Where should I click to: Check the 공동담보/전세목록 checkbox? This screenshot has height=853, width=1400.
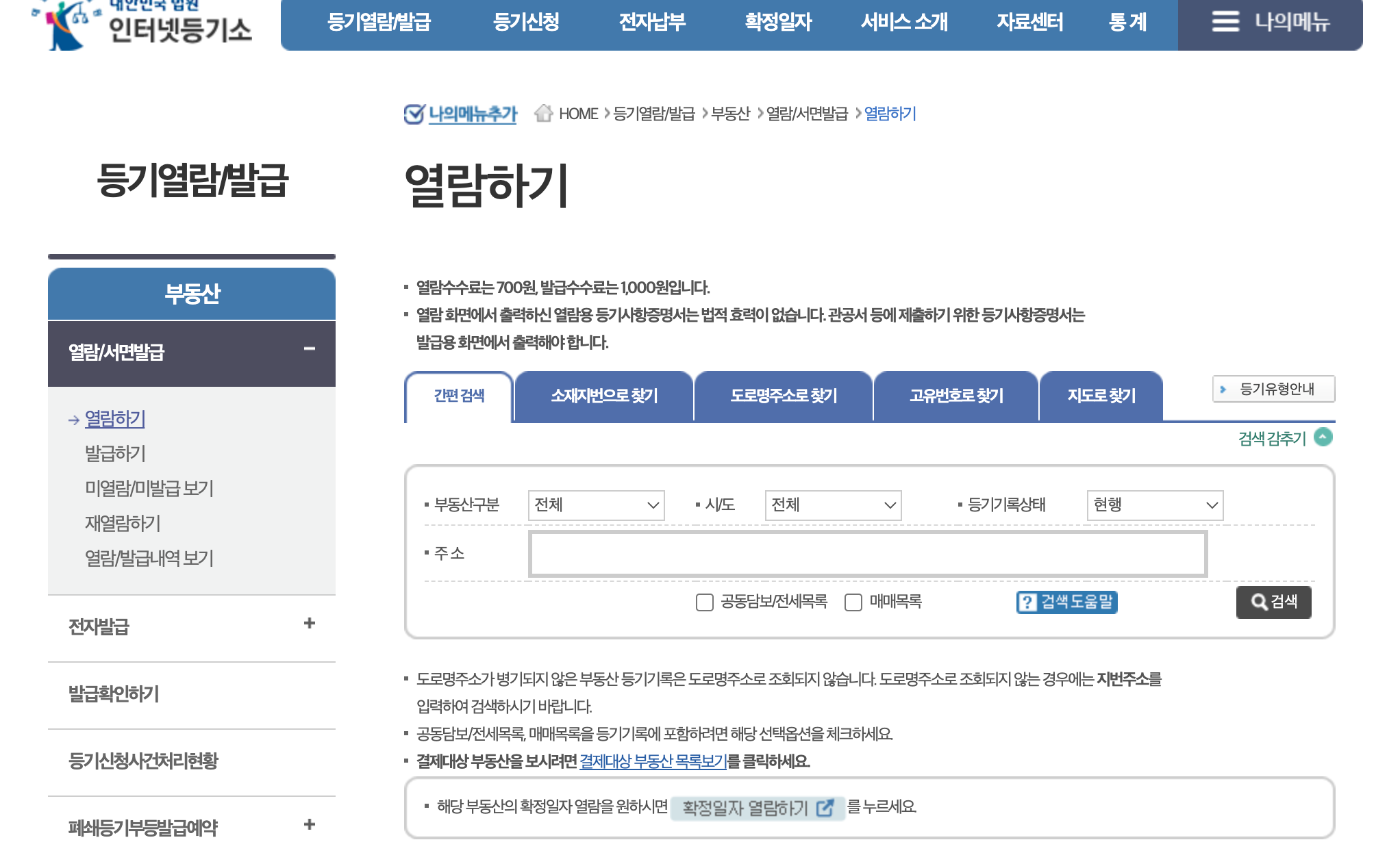point(704,602)
